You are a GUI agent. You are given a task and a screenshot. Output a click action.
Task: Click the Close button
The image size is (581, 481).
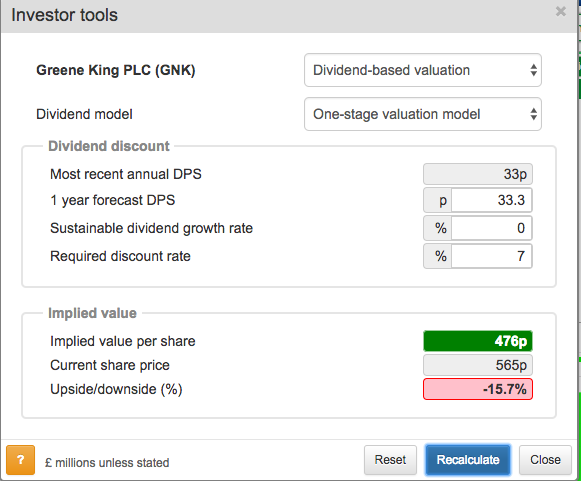coord(545,460)
